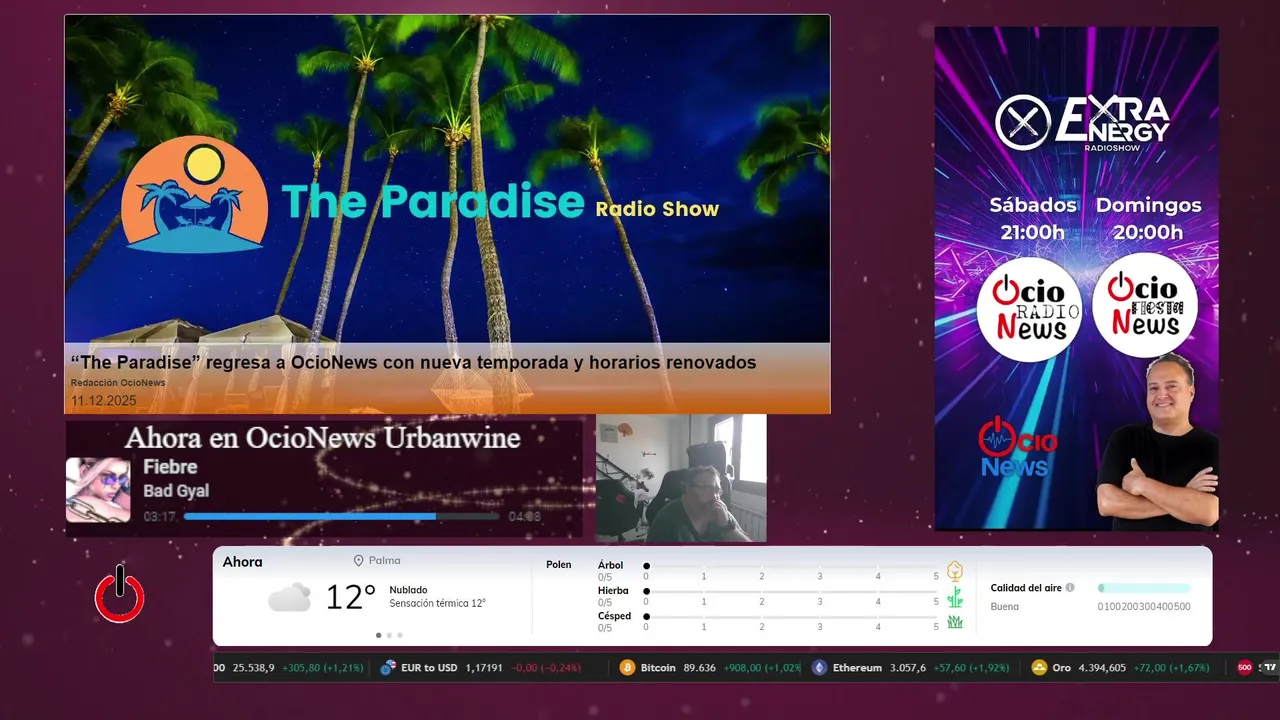The width and height of the screenshot is (1280, 720).
Task: Click the red 500 index icon in ticker
Action: (1245, 668)
